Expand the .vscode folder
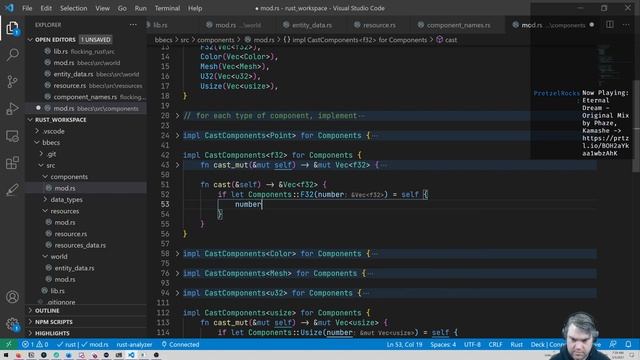This screenshot has width=640, height=360. point(54,131)
